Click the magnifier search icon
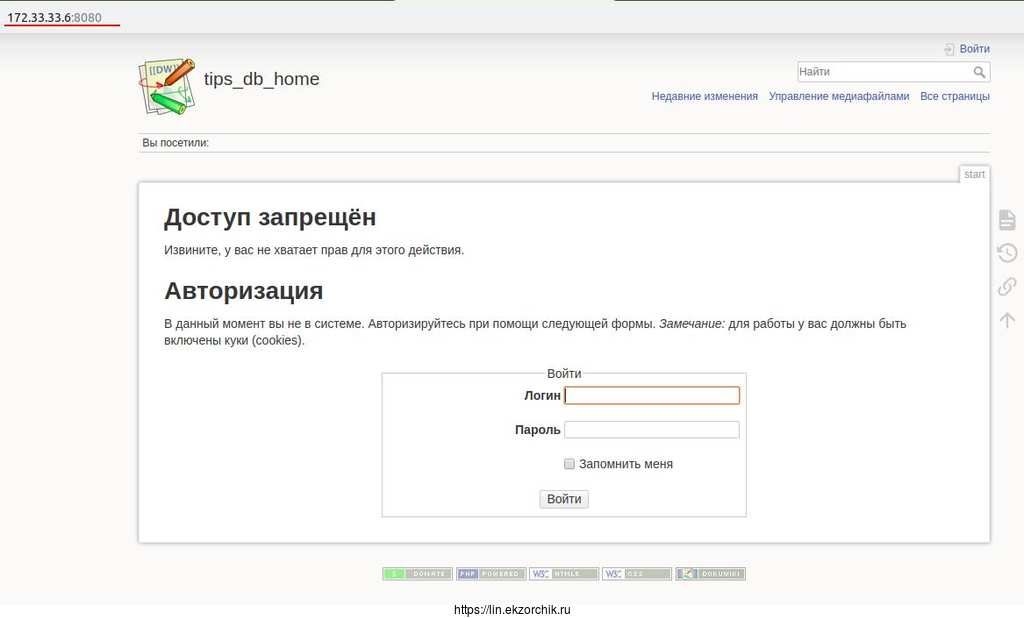The image size is (1024, 618). pos(979,72)
